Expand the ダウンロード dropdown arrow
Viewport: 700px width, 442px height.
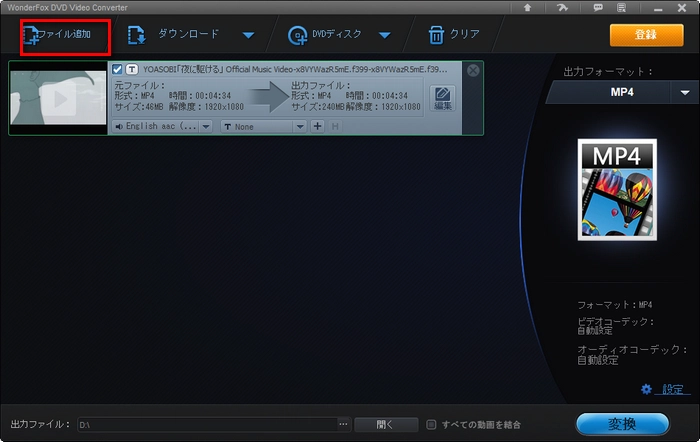(x=248, y=36)
